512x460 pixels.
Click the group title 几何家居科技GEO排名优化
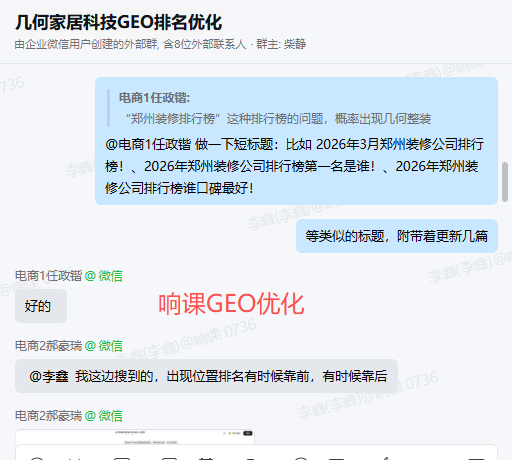tap(118, 23)
